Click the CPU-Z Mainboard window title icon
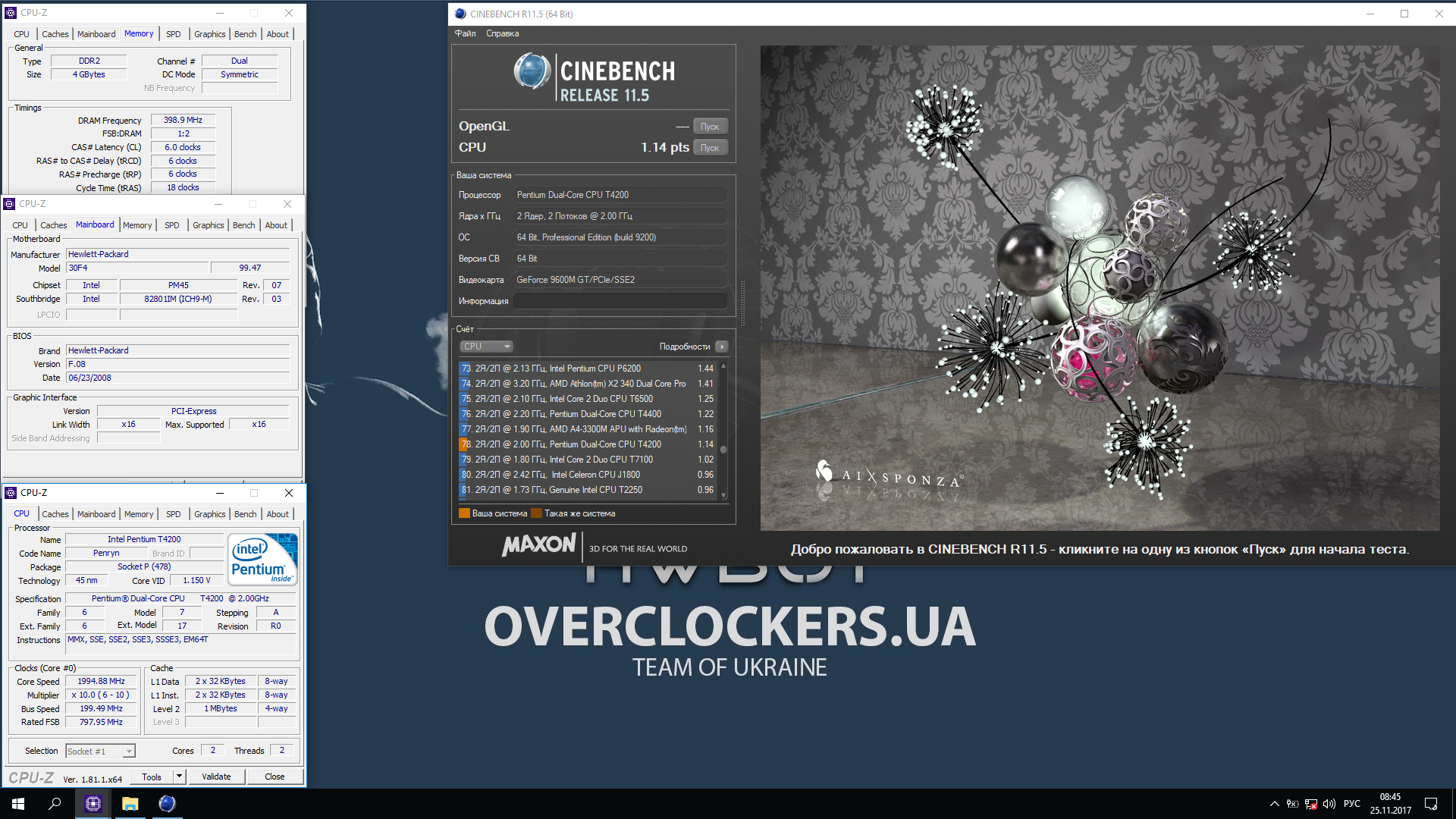The image size is (1456, 819). click(9, 204)
